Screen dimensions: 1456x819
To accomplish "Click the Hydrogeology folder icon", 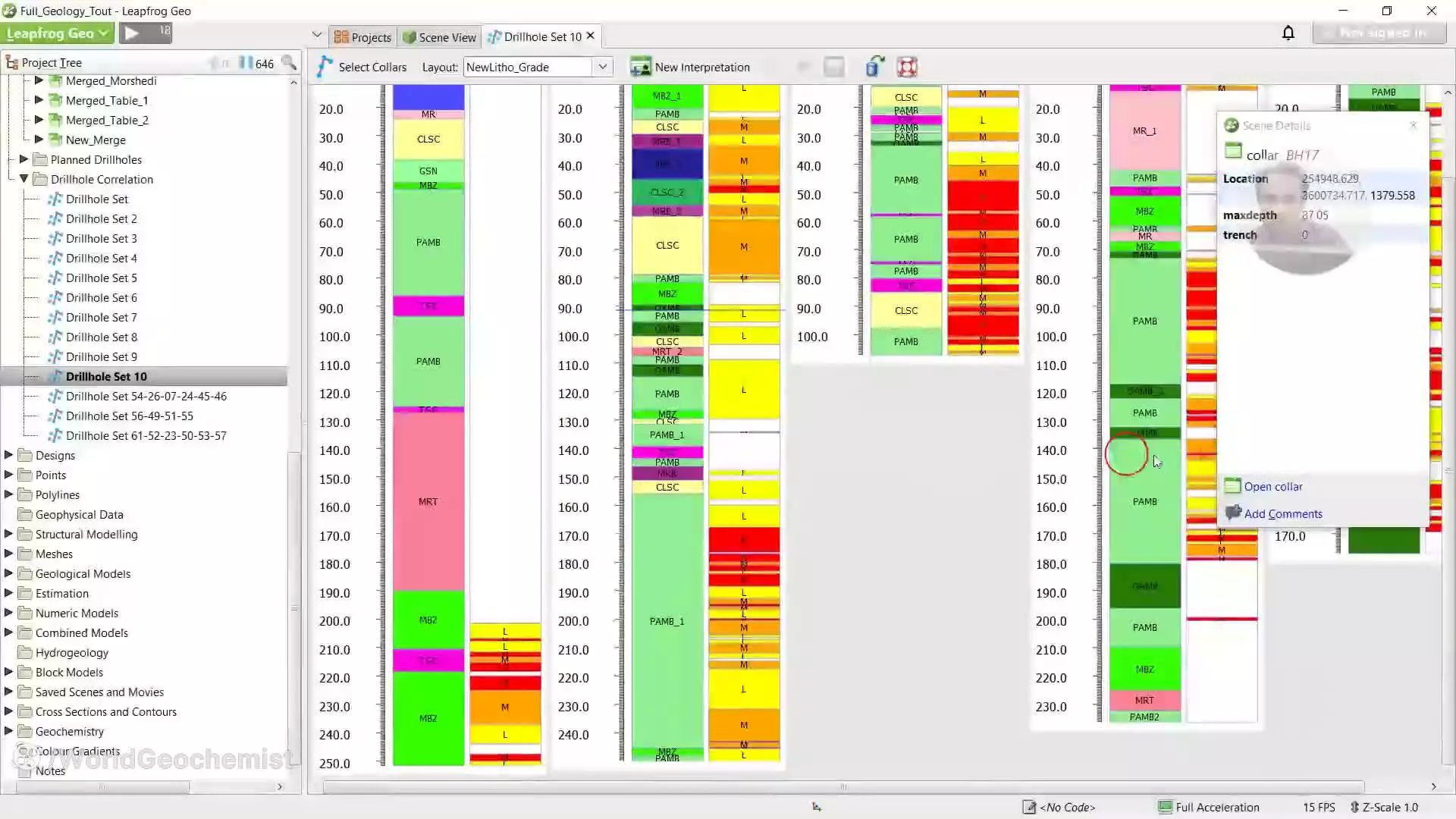I will point(24,652).
